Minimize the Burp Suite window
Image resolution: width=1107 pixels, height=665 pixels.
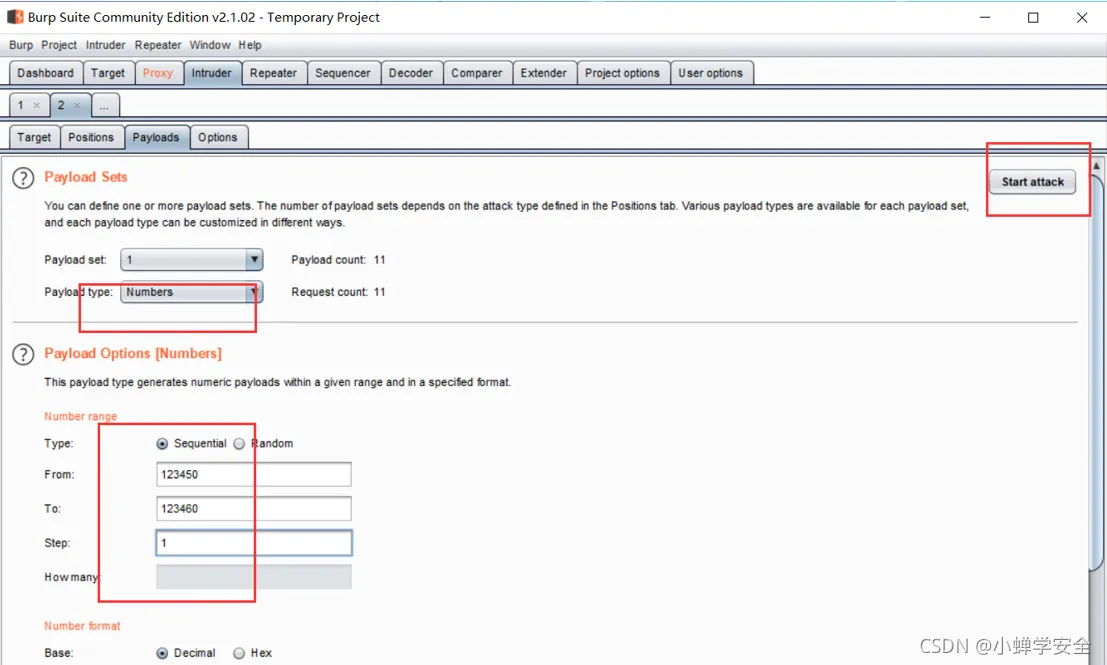click(985, 17)
